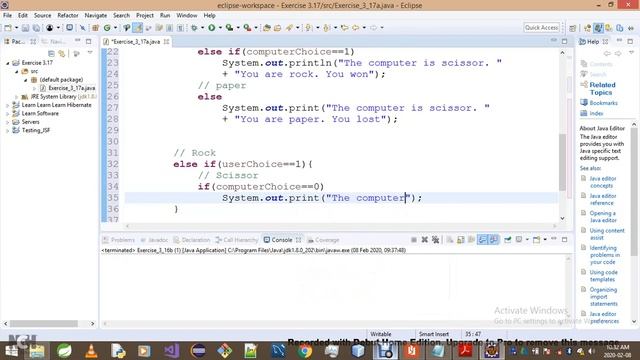Open the Refactor menu
Image resolution: width=640 pixels, height=360 pixels.
click(68, 15)
